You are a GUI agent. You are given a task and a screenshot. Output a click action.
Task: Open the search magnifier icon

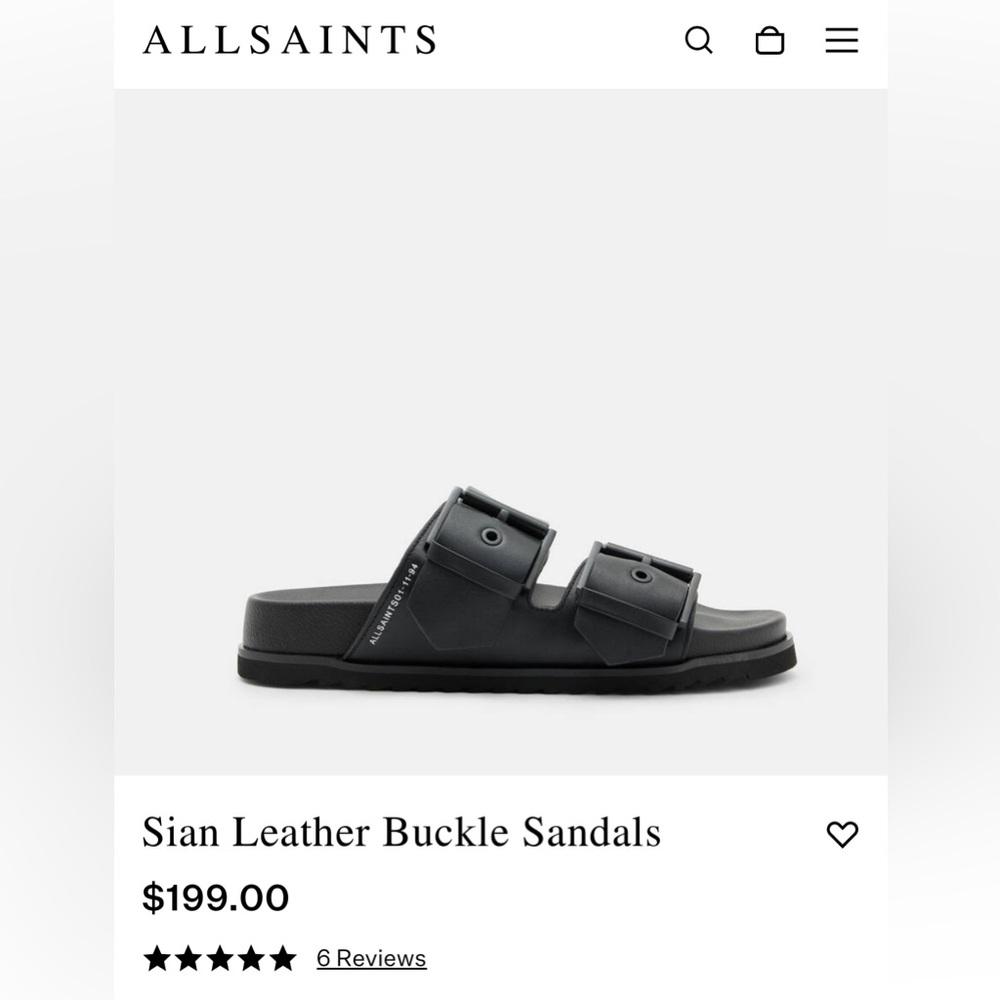[700, 41]
